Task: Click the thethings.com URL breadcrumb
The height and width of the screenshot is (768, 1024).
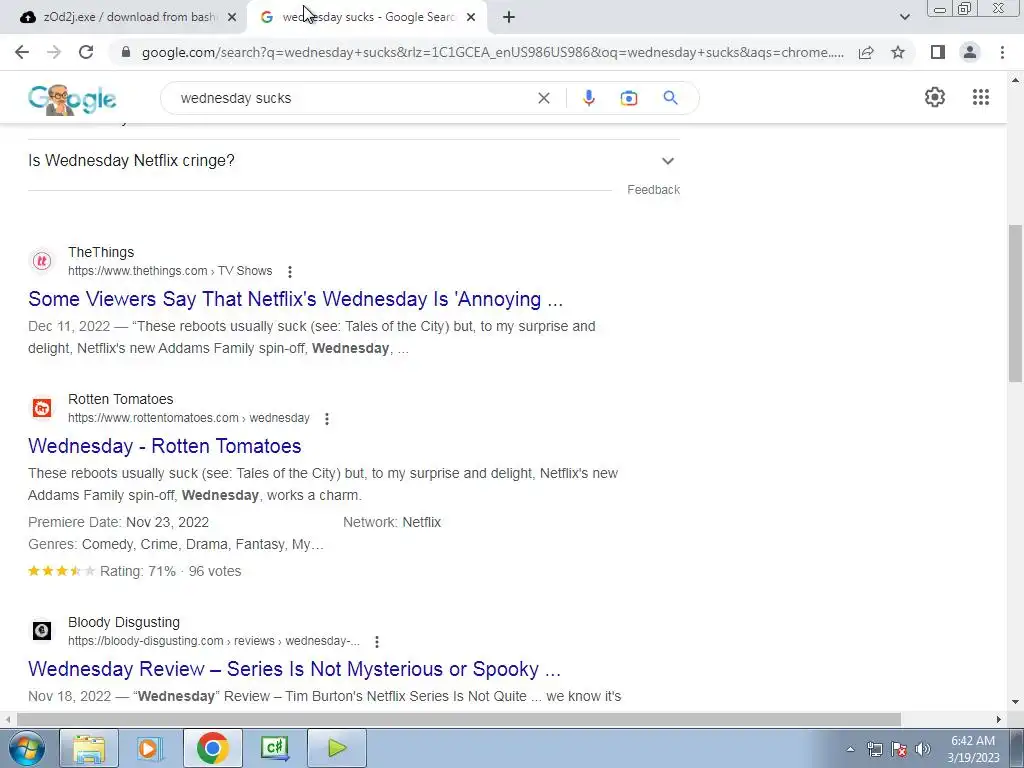Action: 170,271
